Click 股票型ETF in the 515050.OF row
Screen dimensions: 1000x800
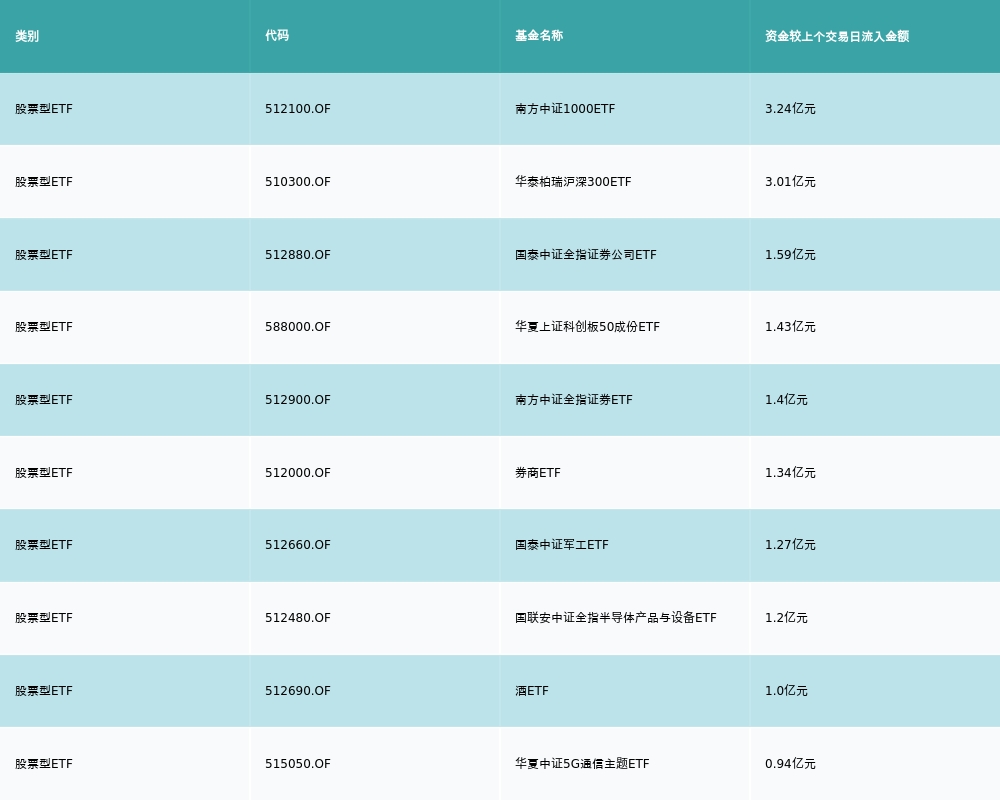point(44,764)
